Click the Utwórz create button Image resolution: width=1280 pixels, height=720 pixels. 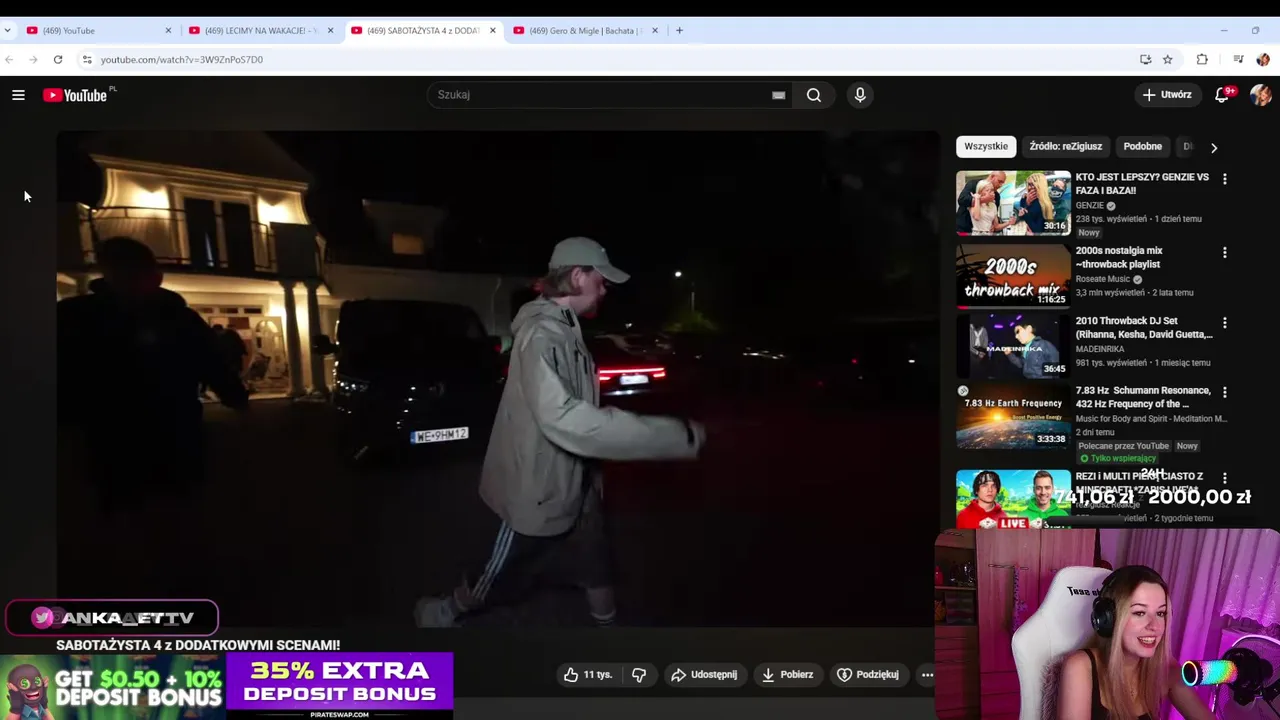coord(1167,95)
